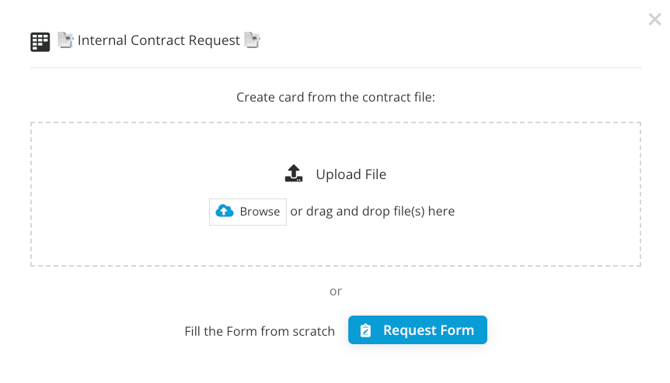Image resolution: width=670 pixels, height=383 pixels.
Task: Open the Request Form
Action: click(x=417, y=330)
